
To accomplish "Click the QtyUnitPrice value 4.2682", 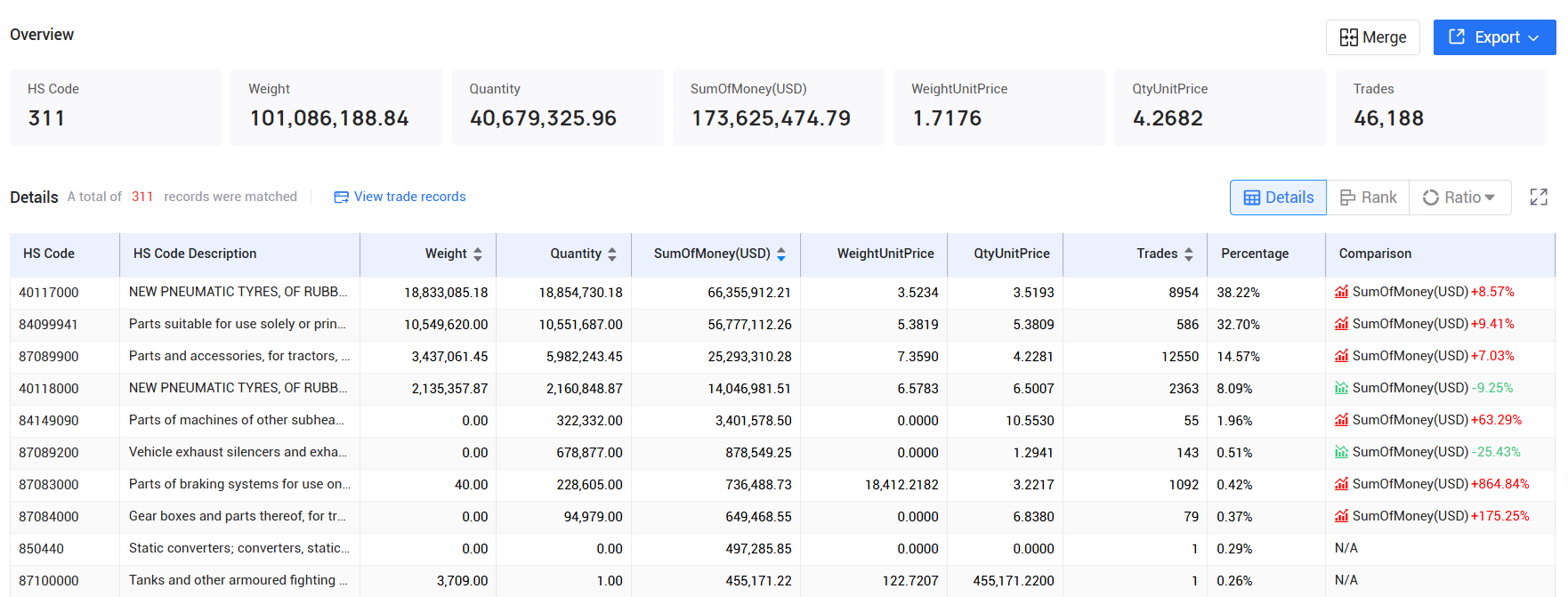I will point(1168,118).
